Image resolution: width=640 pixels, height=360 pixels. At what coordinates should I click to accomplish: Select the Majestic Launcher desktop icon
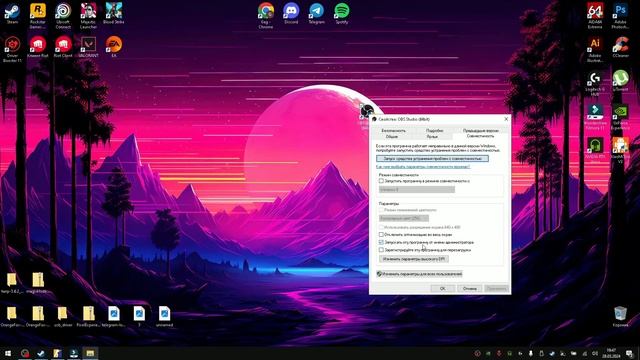pos(88,16)
